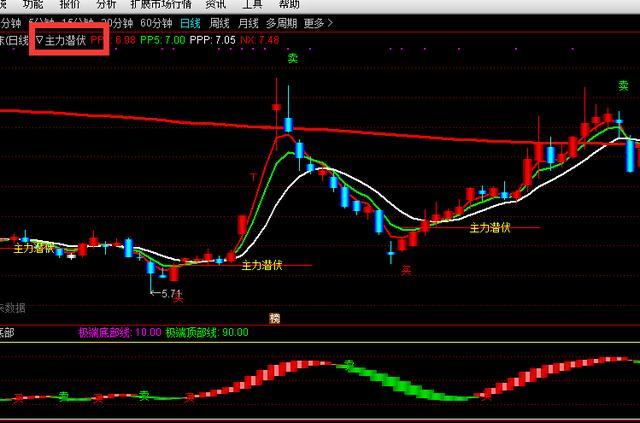Open the 工具 menu
The height and width of the screenshot is (423, 640).
[x=252, y=5]
